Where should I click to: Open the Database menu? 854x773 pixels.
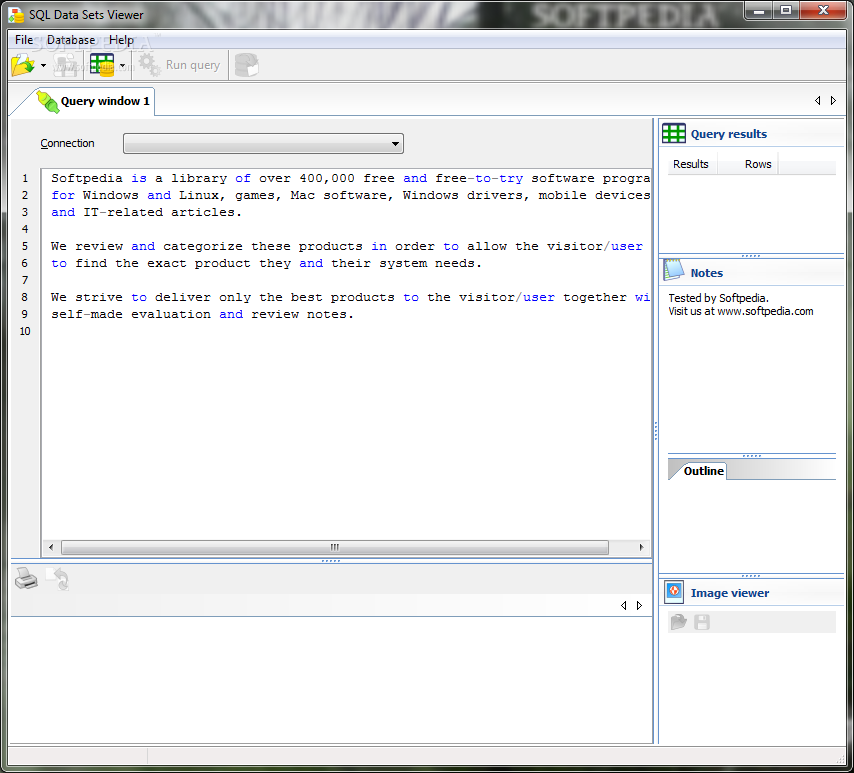(71, 40)
